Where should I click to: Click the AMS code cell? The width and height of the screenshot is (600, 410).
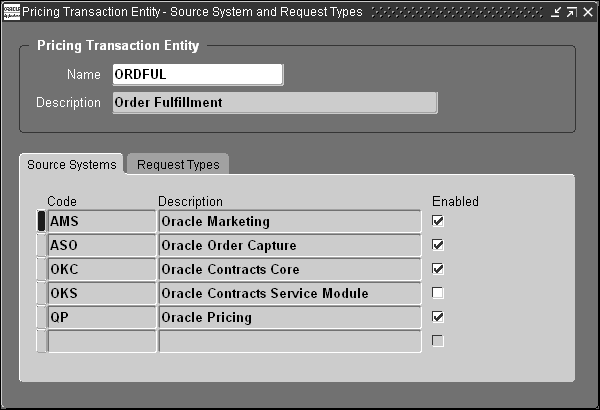[x=102, y=221]
